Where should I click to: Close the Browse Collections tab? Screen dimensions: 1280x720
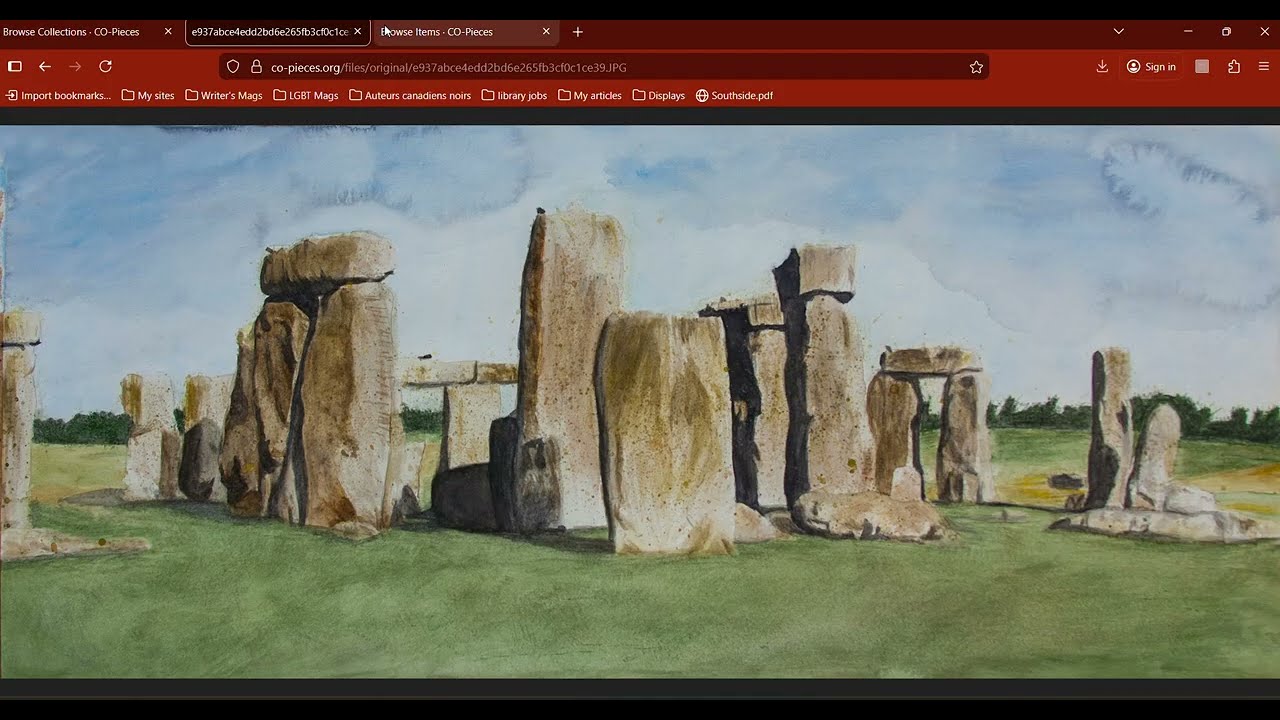point(168,32)
